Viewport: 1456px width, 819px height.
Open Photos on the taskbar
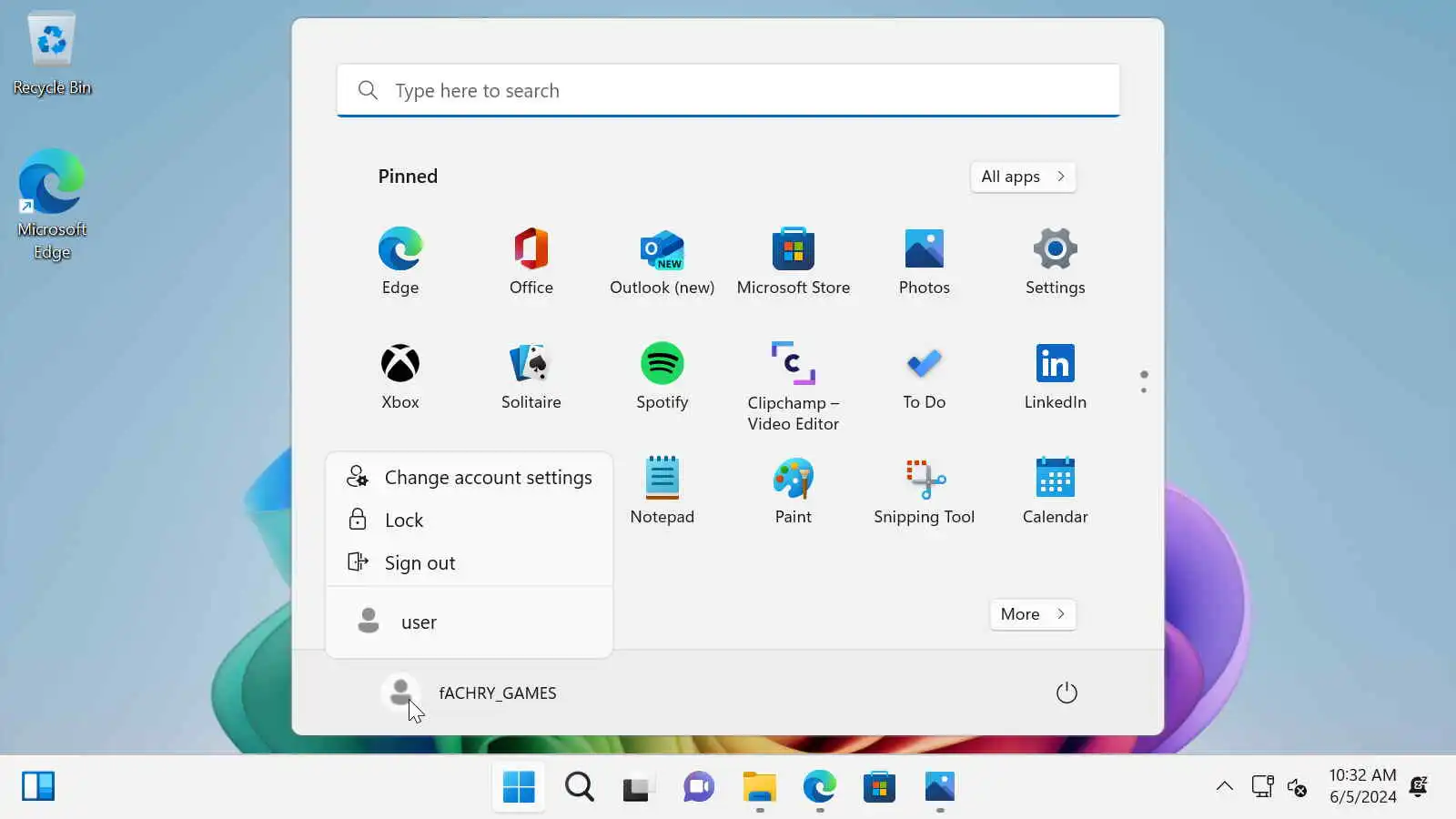pos(939,787)
